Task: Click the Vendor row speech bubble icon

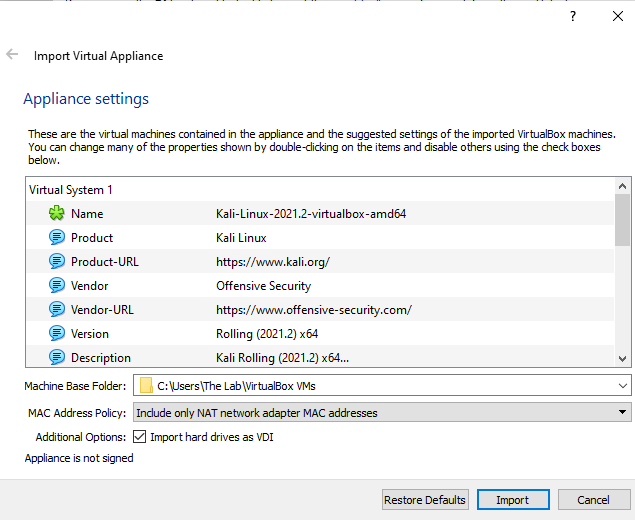Action: (x=57, y=286)
